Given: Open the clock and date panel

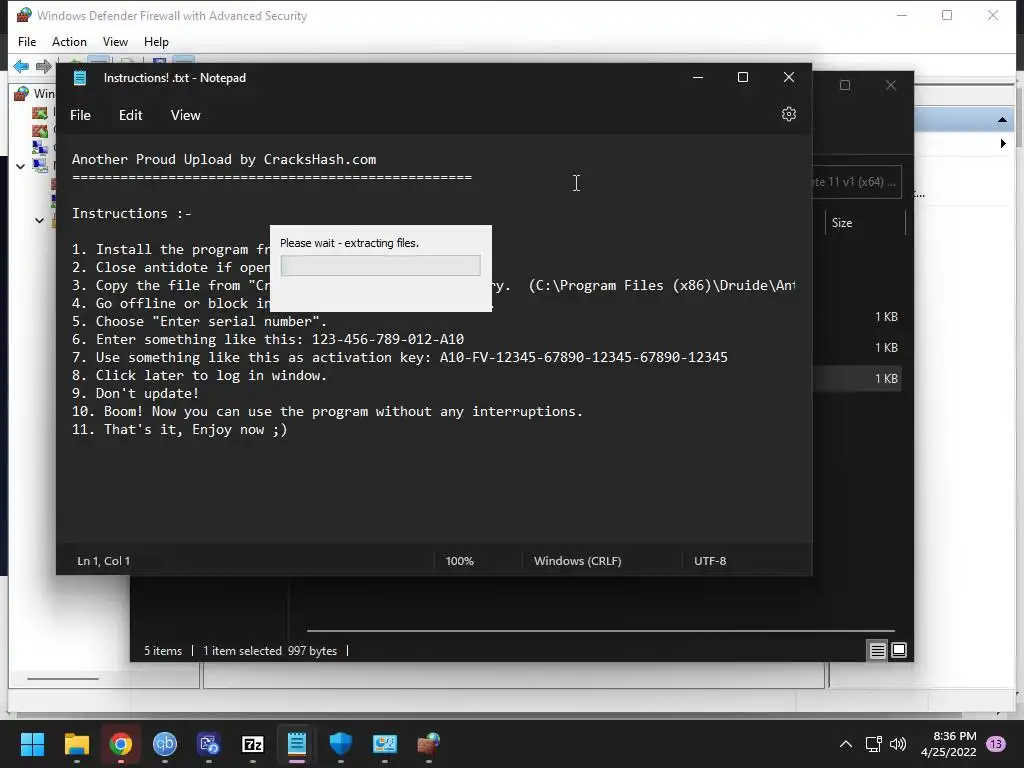Looking at the screenshot, I should [948, 744].
